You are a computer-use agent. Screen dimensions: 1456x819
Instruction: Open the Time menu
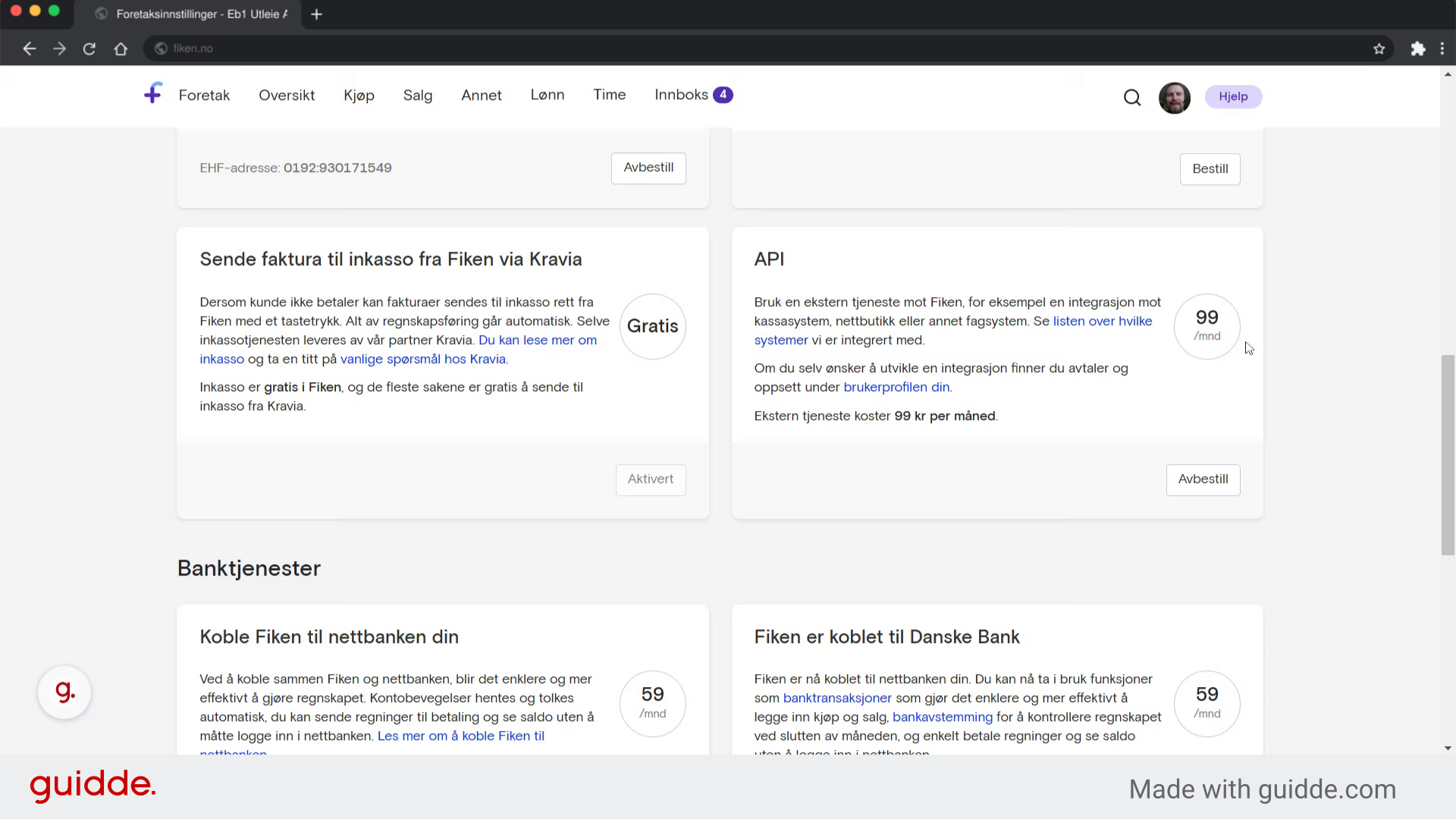click(610, 95)
